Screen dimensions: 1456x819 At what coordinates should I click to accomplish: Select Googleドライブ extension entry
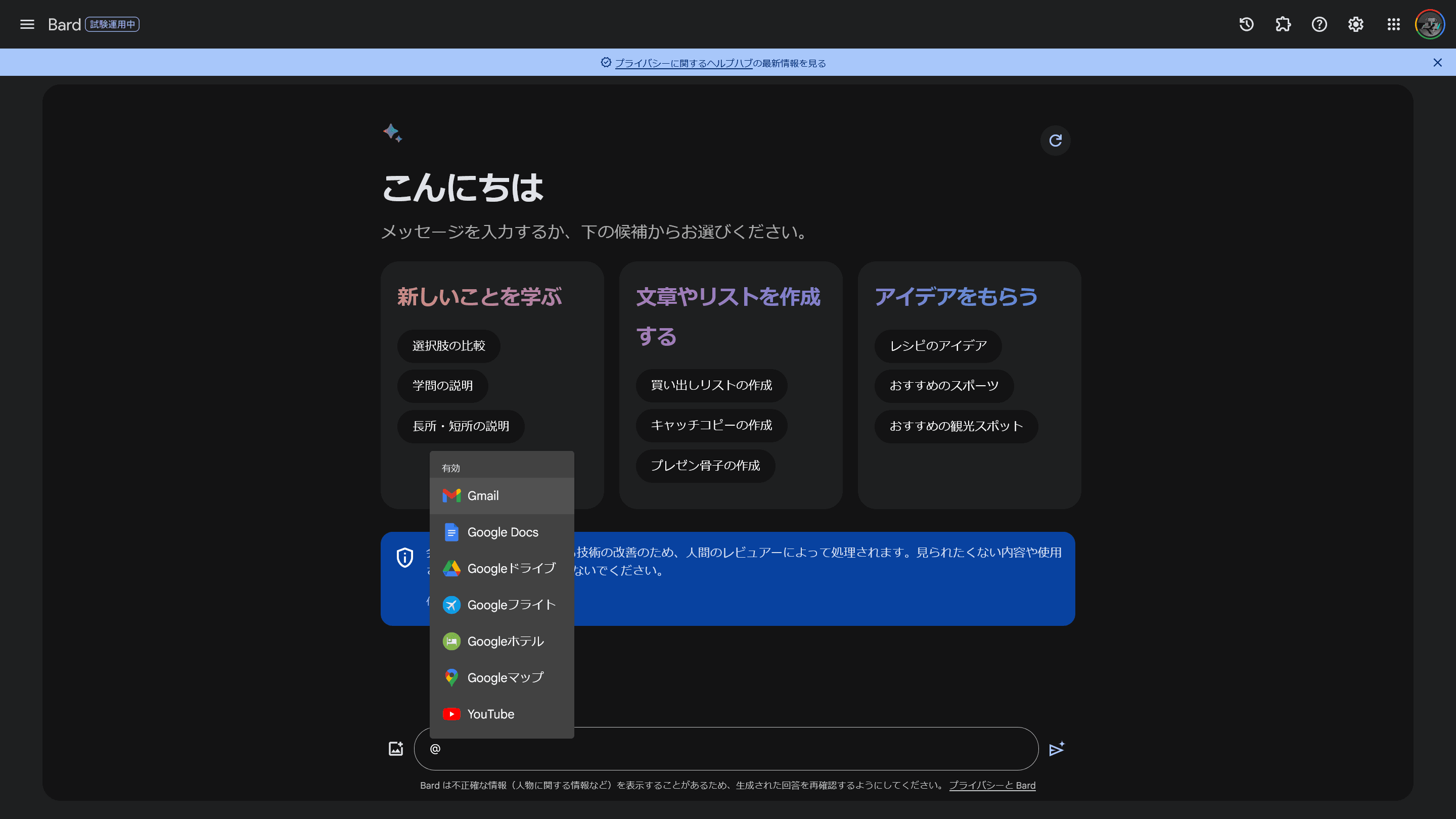click(502, 568)
